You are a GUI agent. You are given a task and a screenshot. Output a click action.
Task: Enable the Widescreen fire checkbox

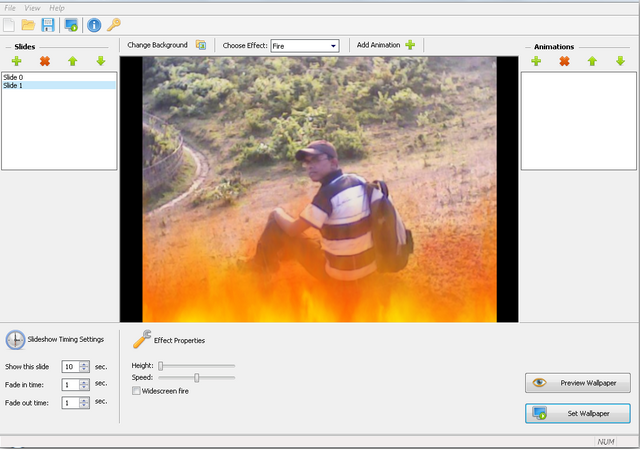coord(136,391)
